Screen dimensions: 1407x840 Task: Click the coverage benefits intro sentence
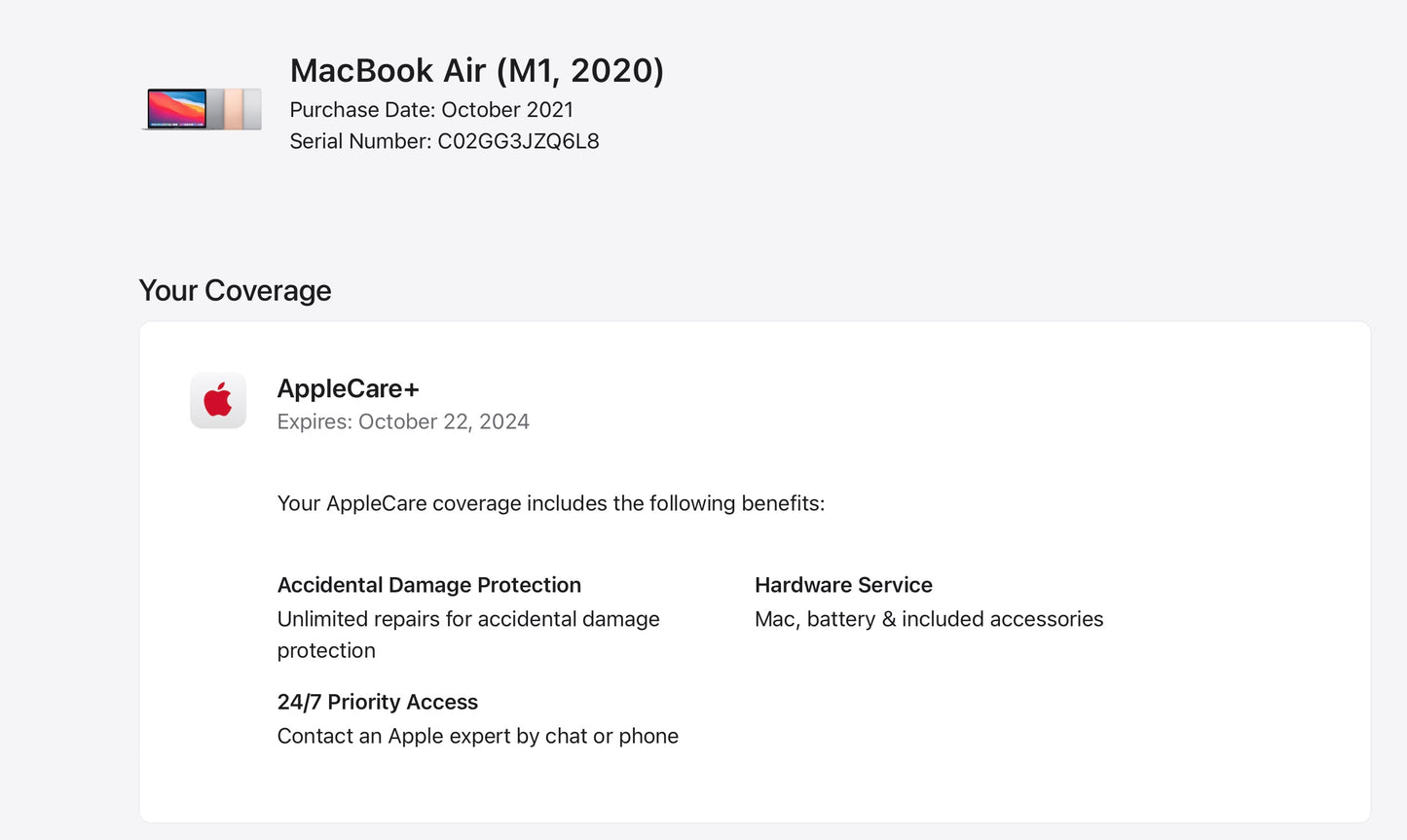pos(550,503)
